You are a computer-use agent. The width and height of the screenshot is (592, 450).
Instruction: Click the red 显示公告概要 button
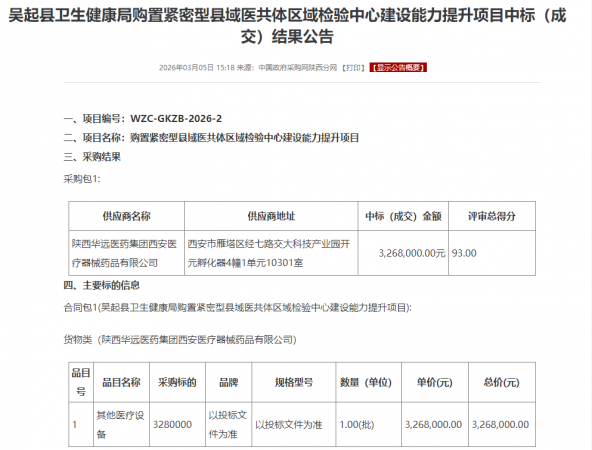398,68
